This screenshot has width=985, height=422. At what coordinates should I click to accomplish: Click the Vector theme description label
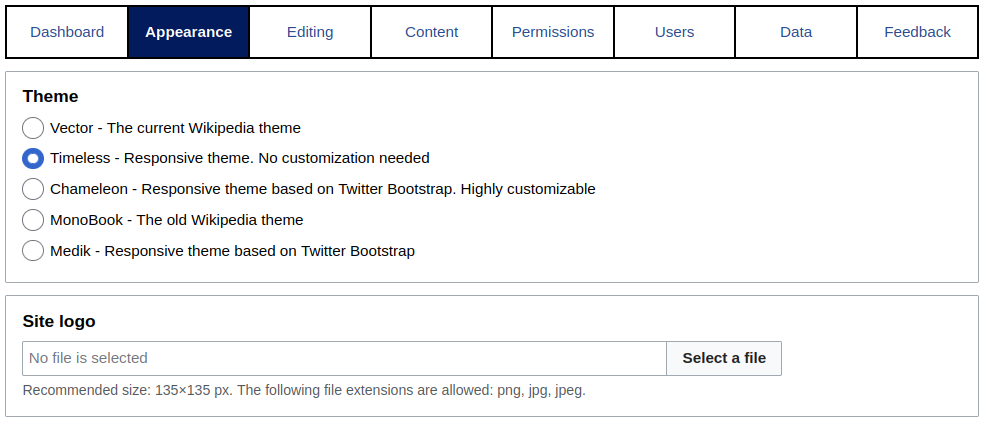pos(175,128)
